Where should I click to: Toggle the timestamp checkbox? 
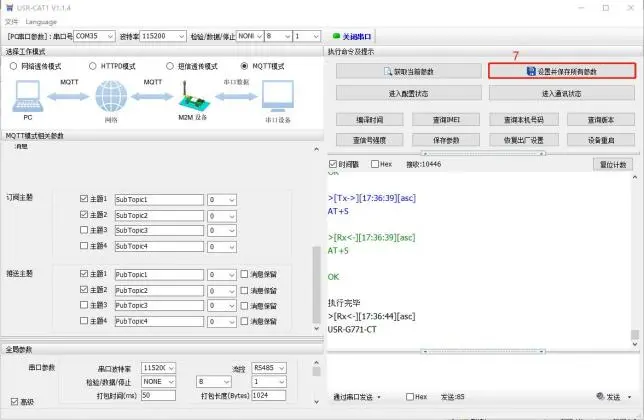click(x=333, y=164)
